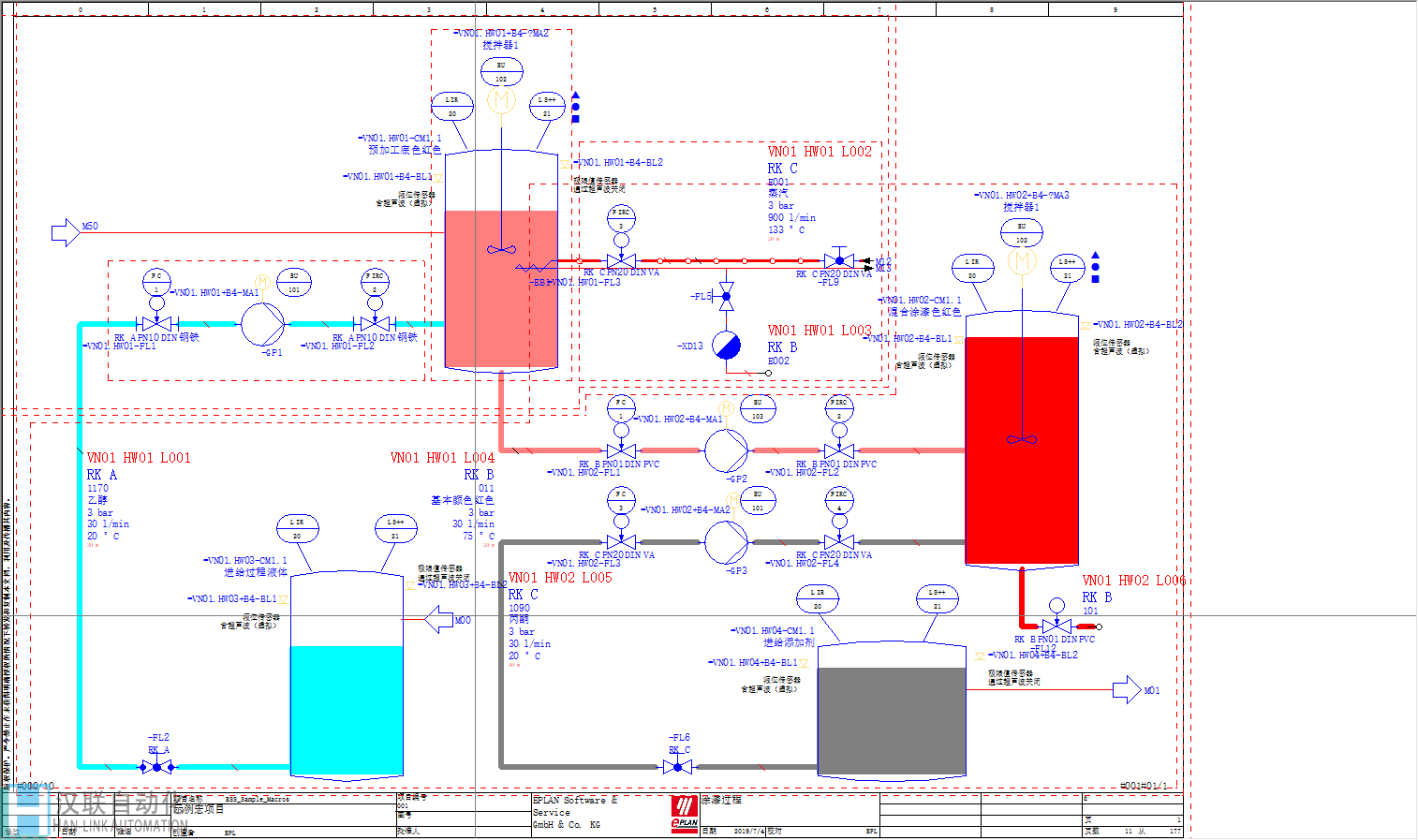Click the -FL12 valve below red tank
Image resolution: width=1418 pixels, height=840 pixels.
[x=1056, y=626]
